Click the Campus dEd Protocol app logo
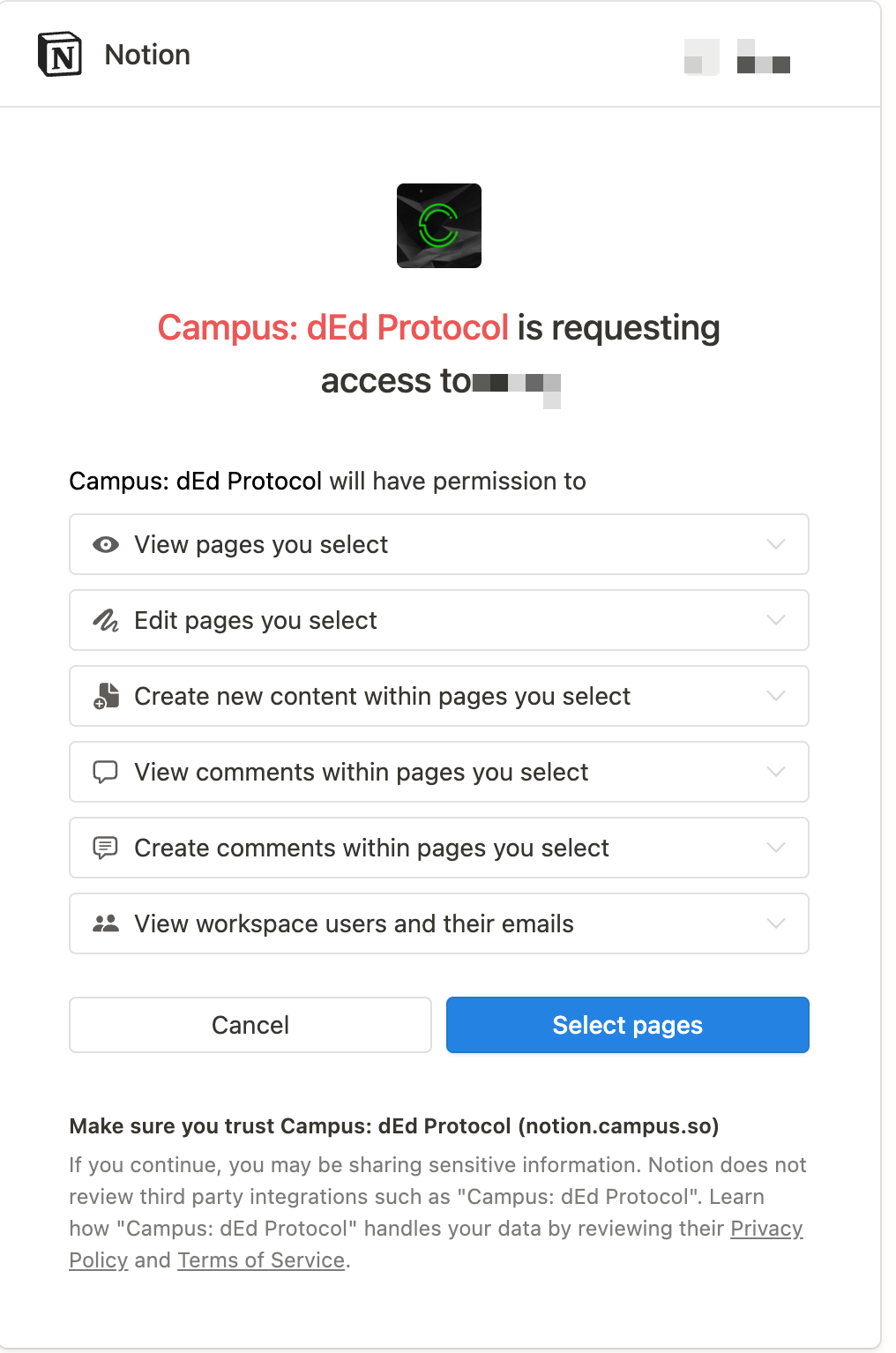Image resolution: width=896 pixels, height=1353 pixels. pos(439,226)
